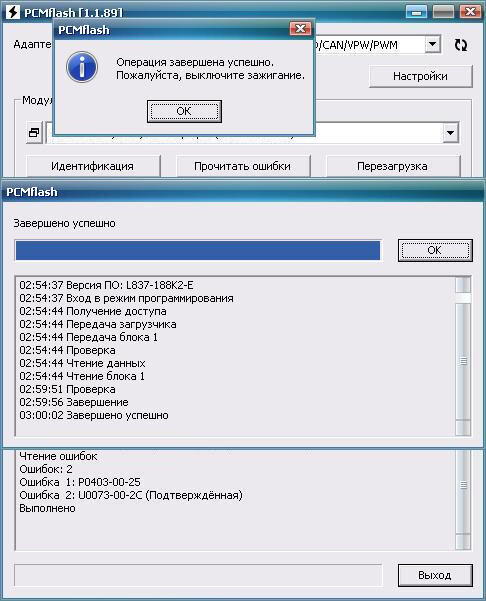Select log line 'Получение доступа'
The height and width of the screenshot is (601, 486).
(93, 311)
